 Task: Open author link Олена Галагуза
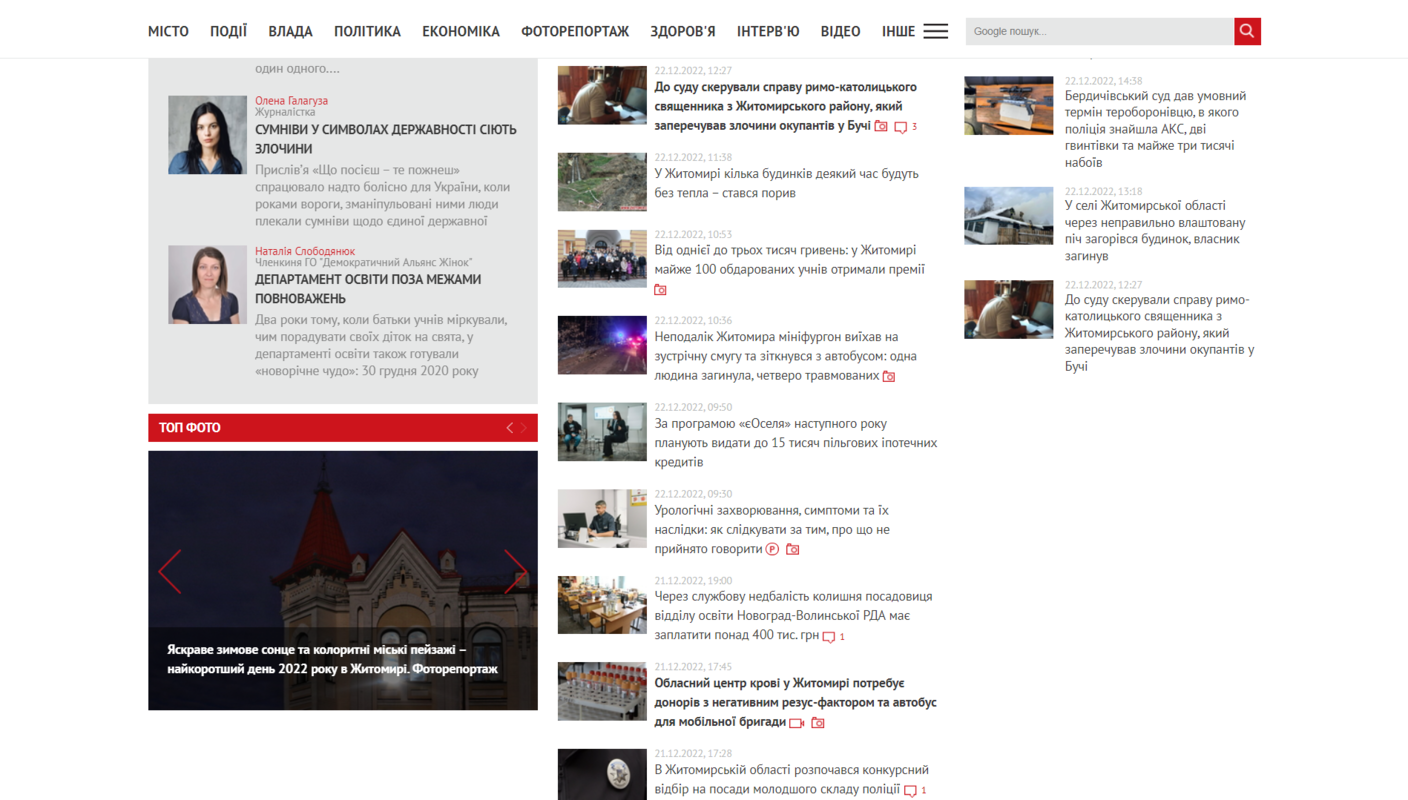[291, 101]
